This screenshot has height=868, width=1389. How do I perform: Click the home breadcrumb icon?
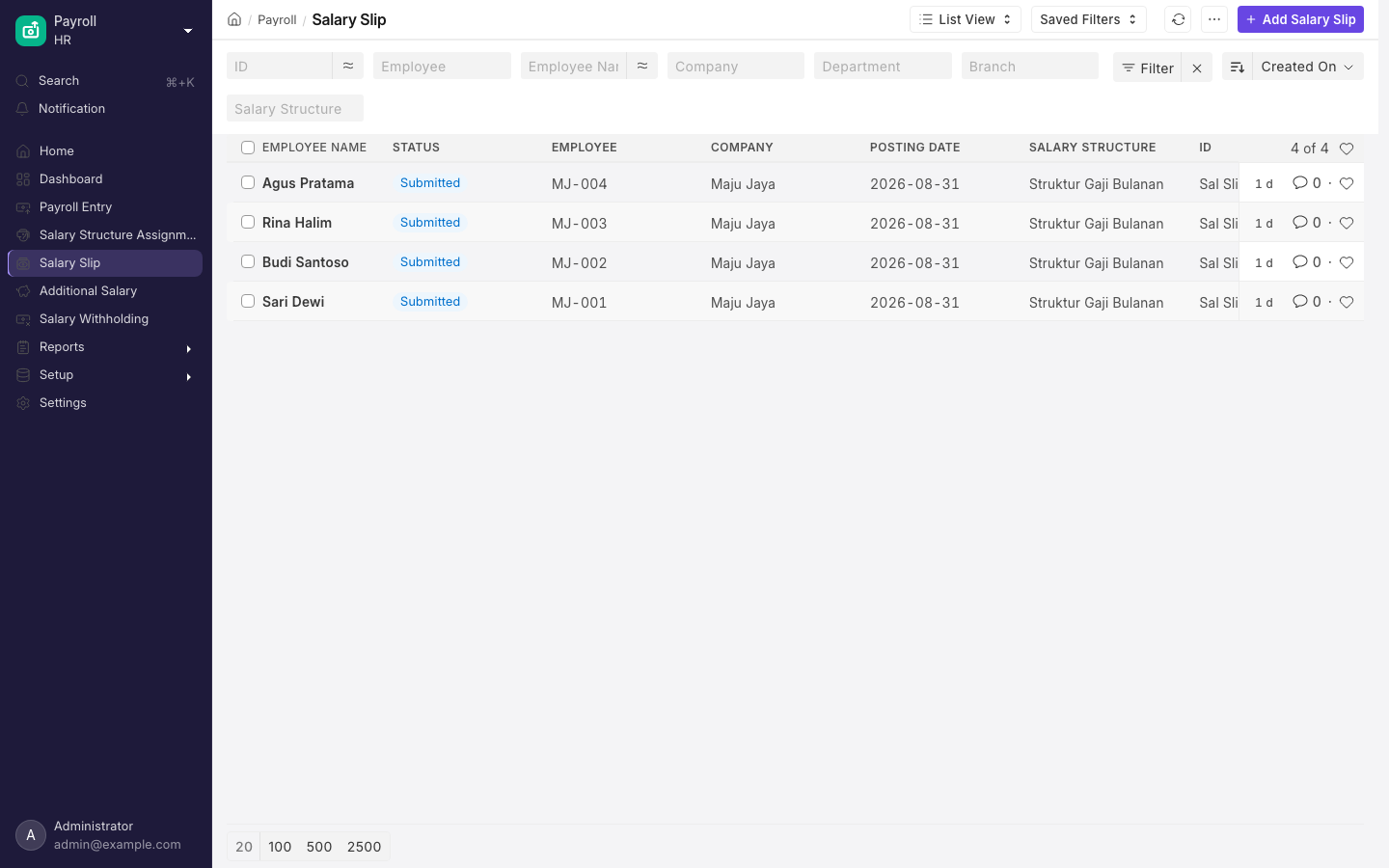click(234, 19)
